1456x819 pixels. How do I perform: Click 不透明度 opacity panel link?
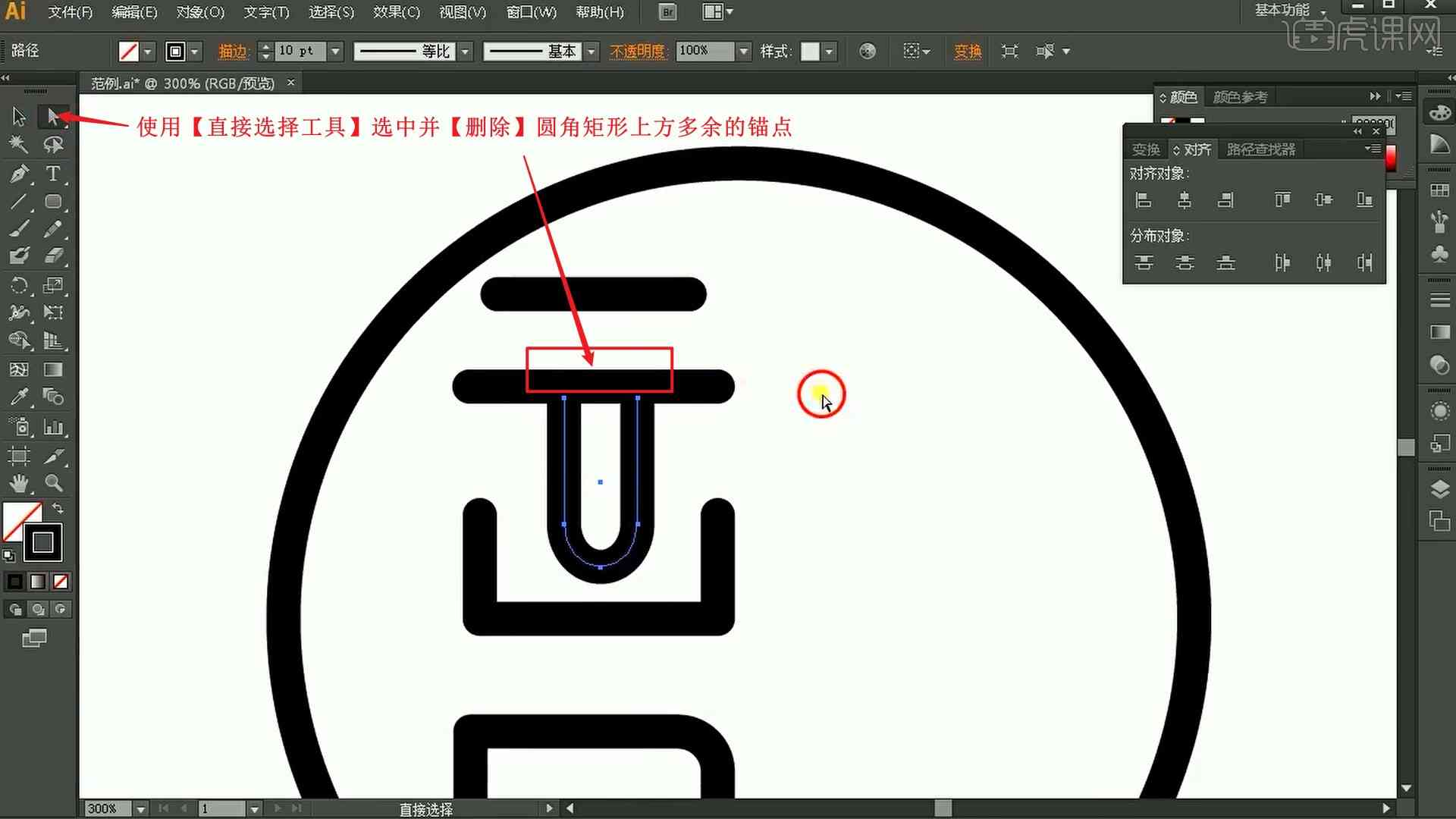(638, 52)
